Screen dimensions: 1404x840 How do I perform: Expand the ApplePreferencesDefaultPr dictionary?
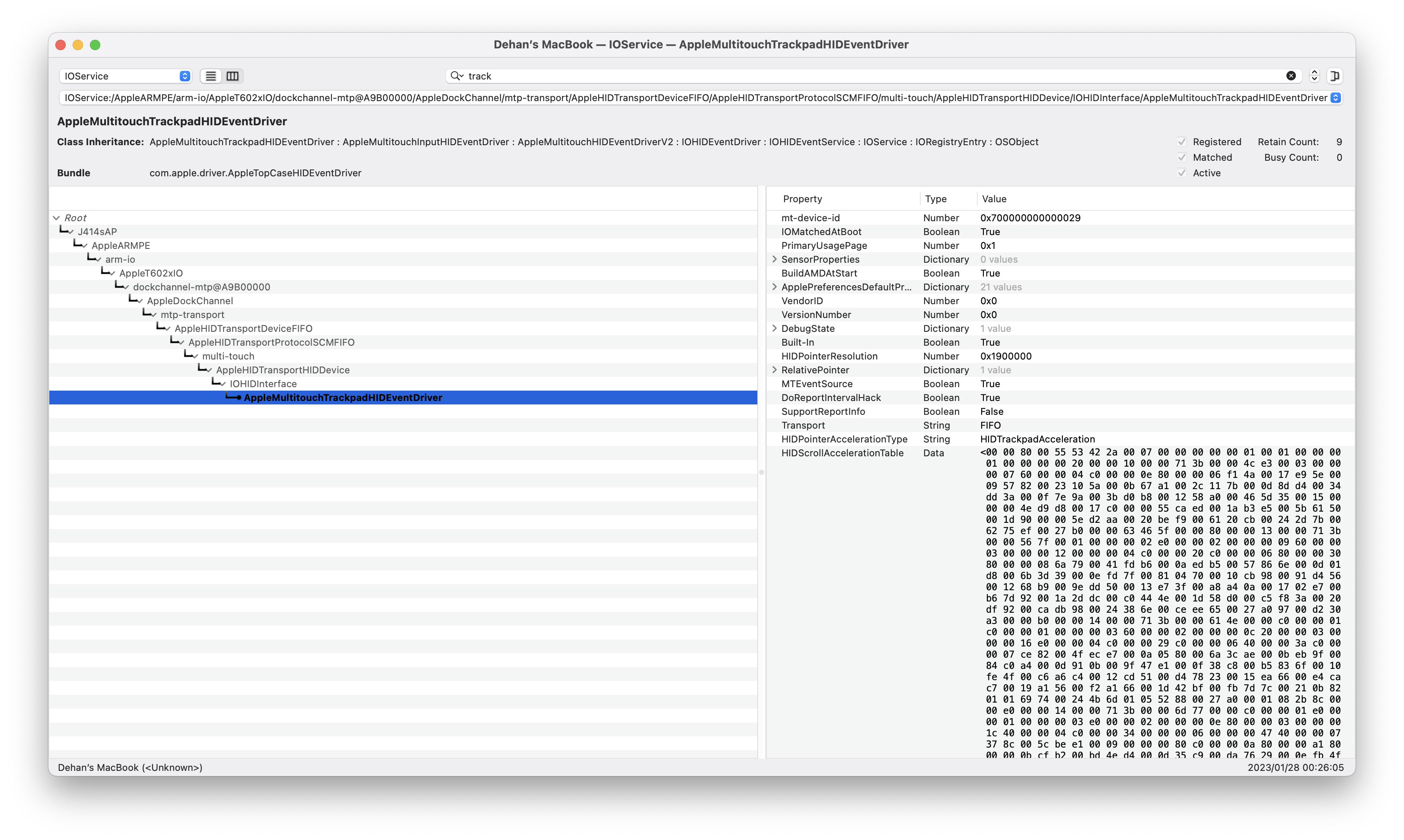[775, 287]
